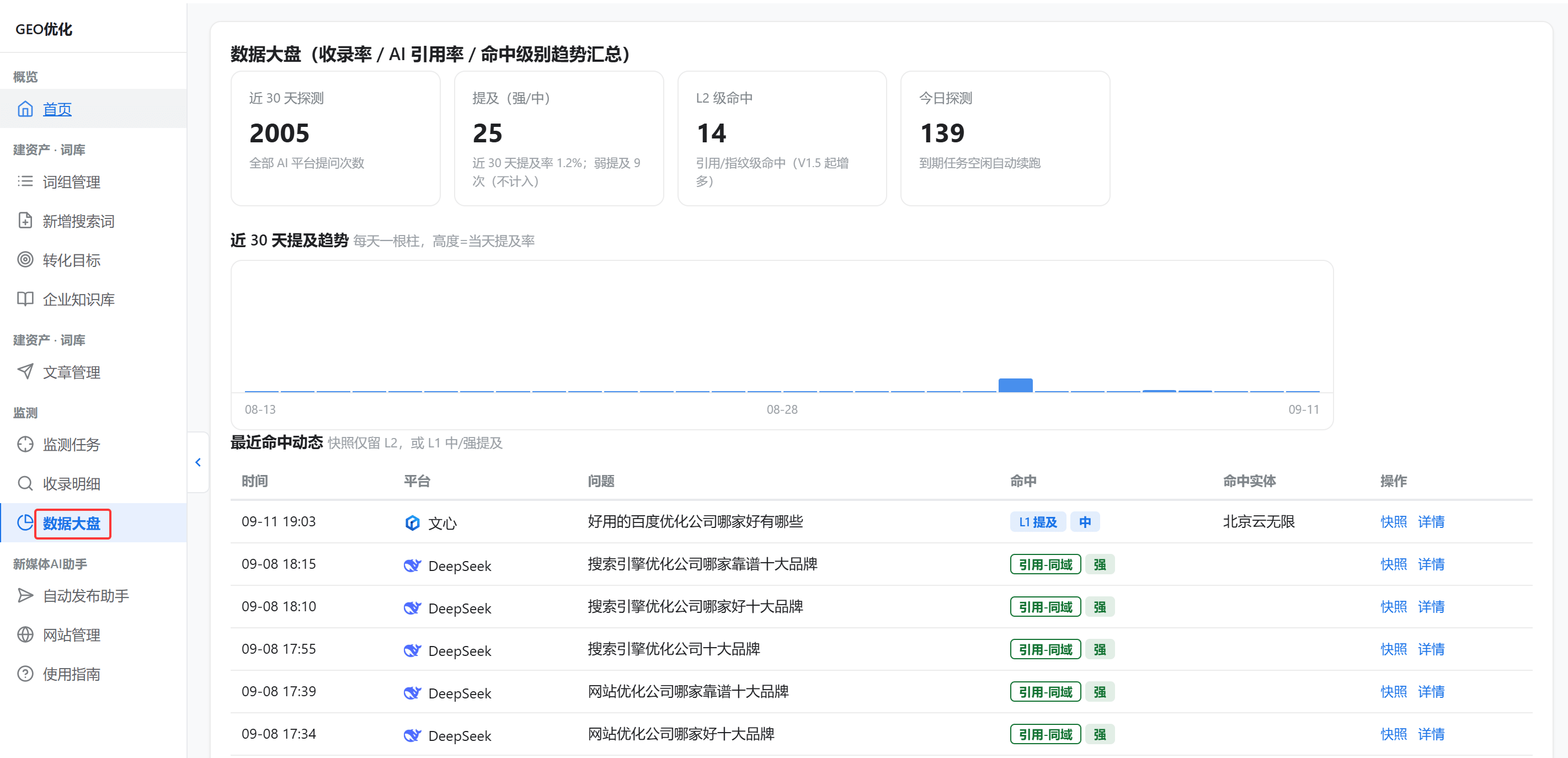This screenshot has height=758, width=1568.
Task: Click the send icon for 自动发布助手
Action: (25, 595)
